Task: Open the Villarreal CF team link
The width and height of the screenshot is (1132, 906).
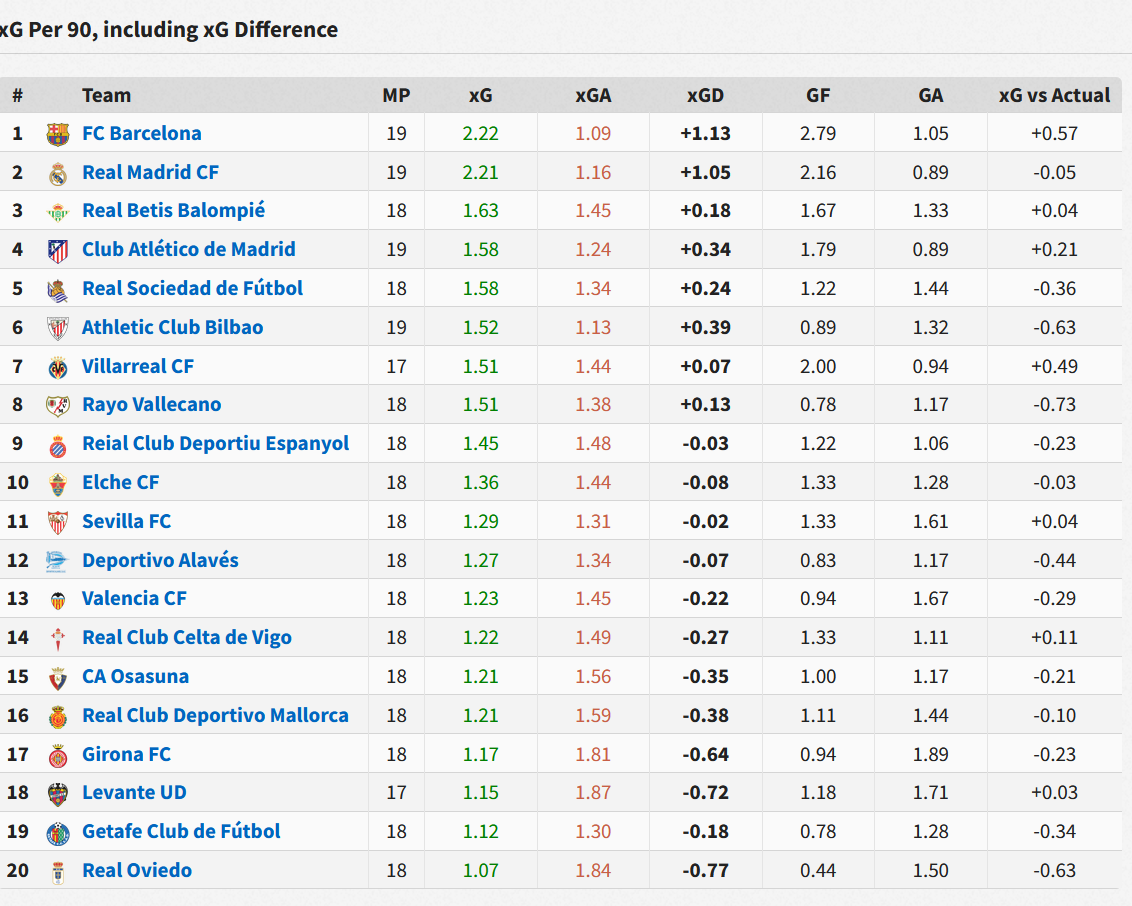Action: pos(138,367)
